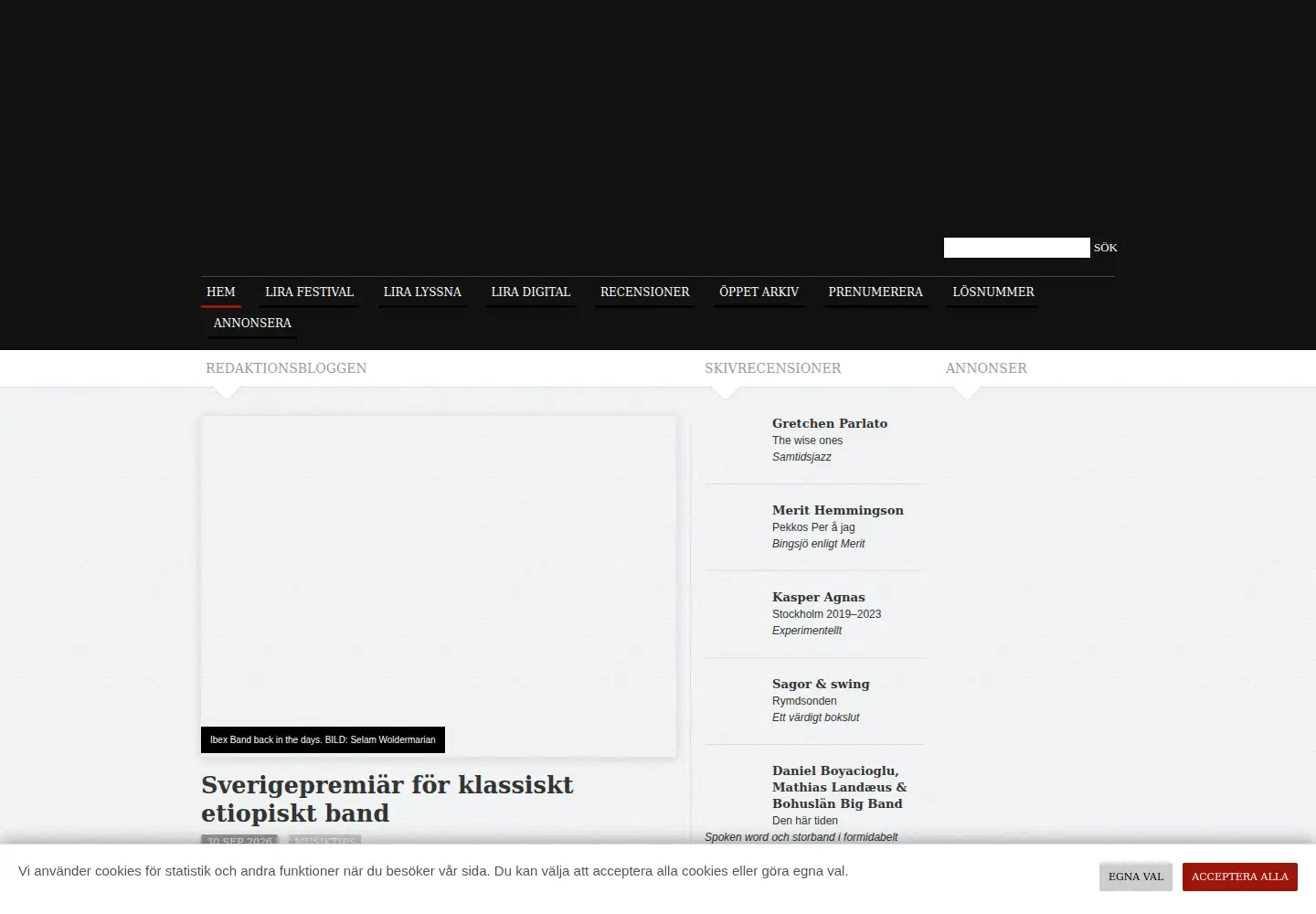The image size is (1316, 914).
Task: Click the ANNONSER heading
Action: pos(986,368)
